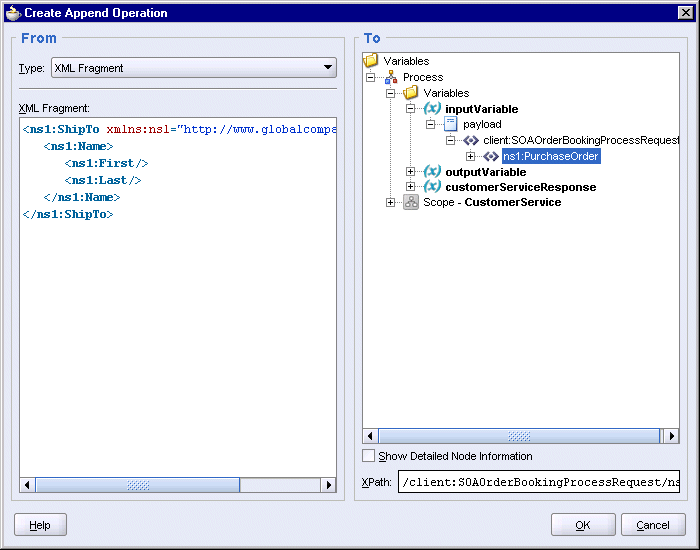The image size is (700, 550).
Task: Close the Create Append Operation dialog
Action: (x=685, y=12)
